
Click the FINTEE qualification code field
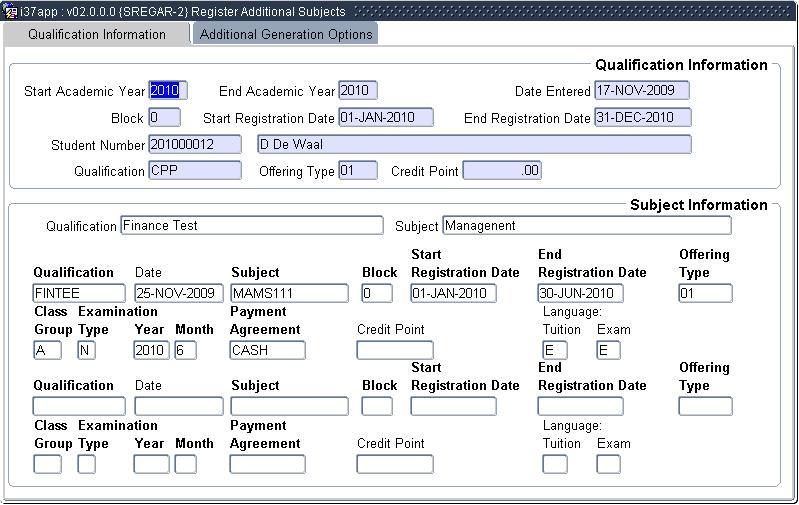[79, 294]
